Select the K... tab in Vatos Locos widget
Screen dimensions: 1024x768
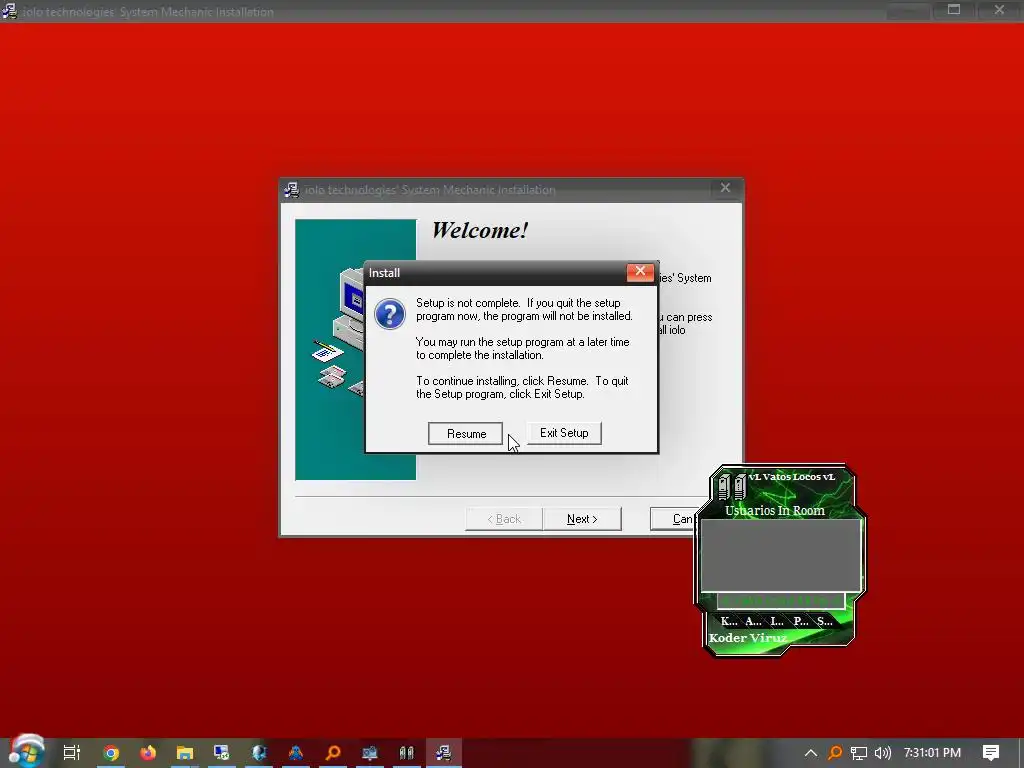[728, 621]
